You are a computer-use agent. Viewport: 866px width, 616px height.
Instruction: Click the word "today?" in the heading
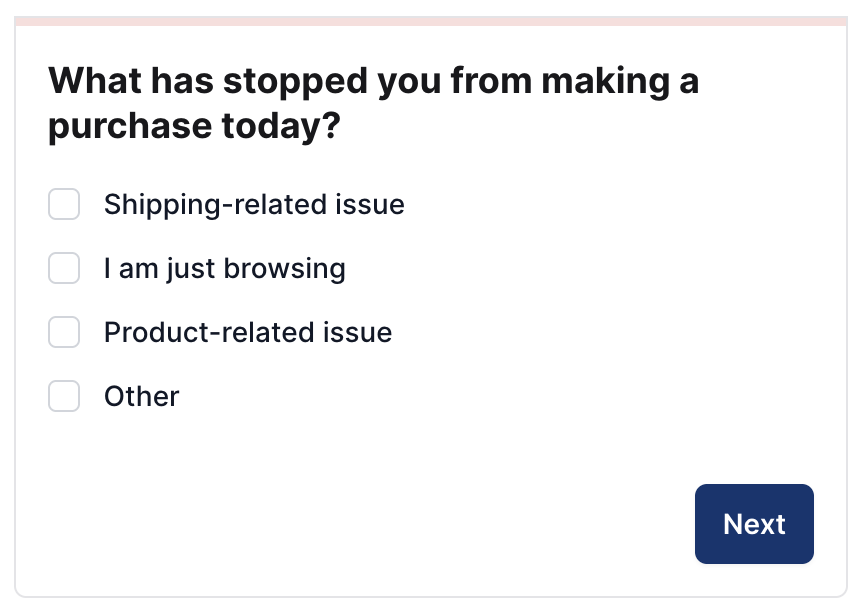[x=281, y=127]
